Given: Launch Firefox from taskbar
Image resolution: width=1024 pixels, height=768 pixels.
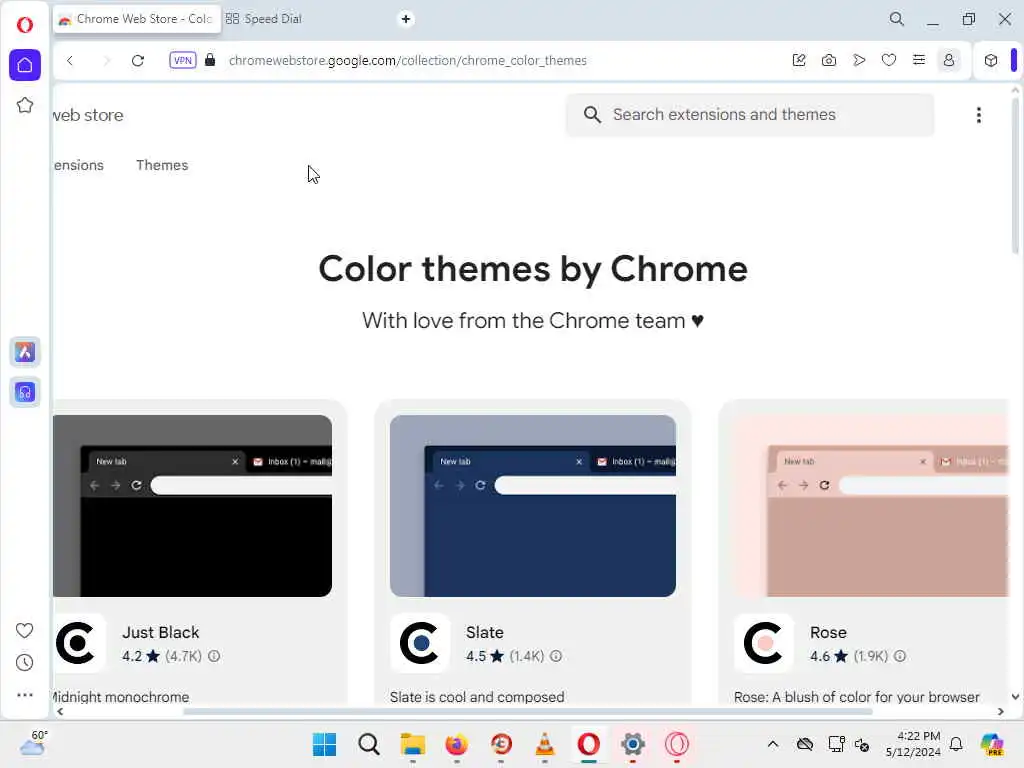Looking at the screenshot, I should 456,744.
